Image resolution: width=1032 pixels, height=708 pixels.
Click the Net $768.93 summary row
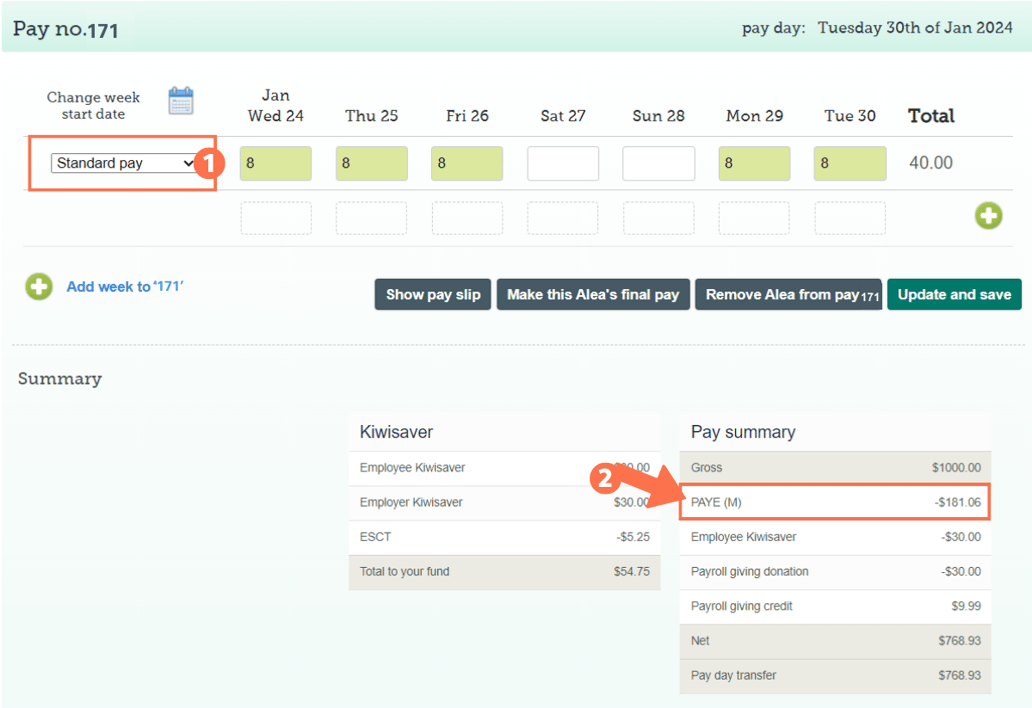tap(835, 641)
